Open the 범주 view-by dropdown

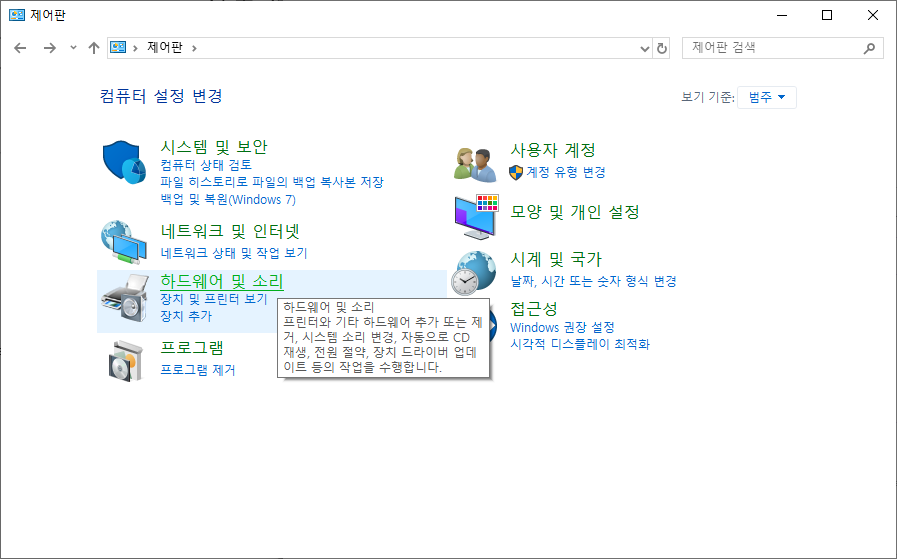[x=767, y=97]
